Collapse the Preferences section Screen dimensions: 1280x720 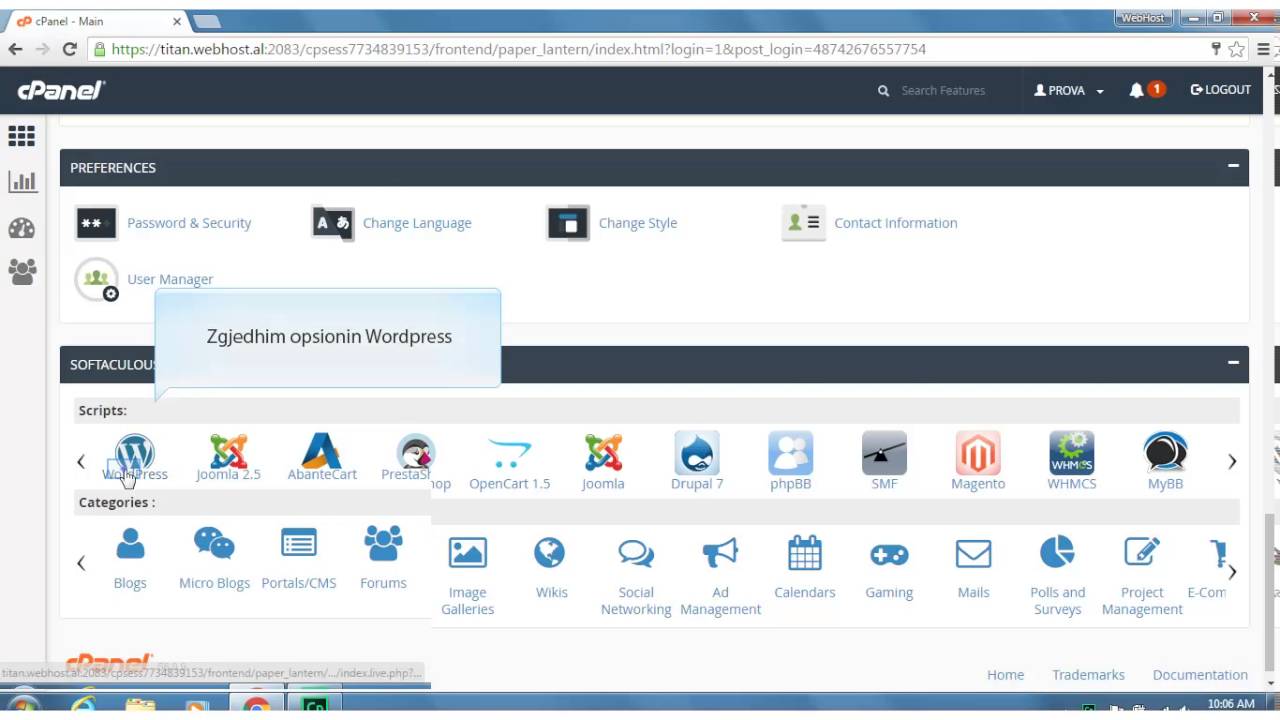[1233, 166]
